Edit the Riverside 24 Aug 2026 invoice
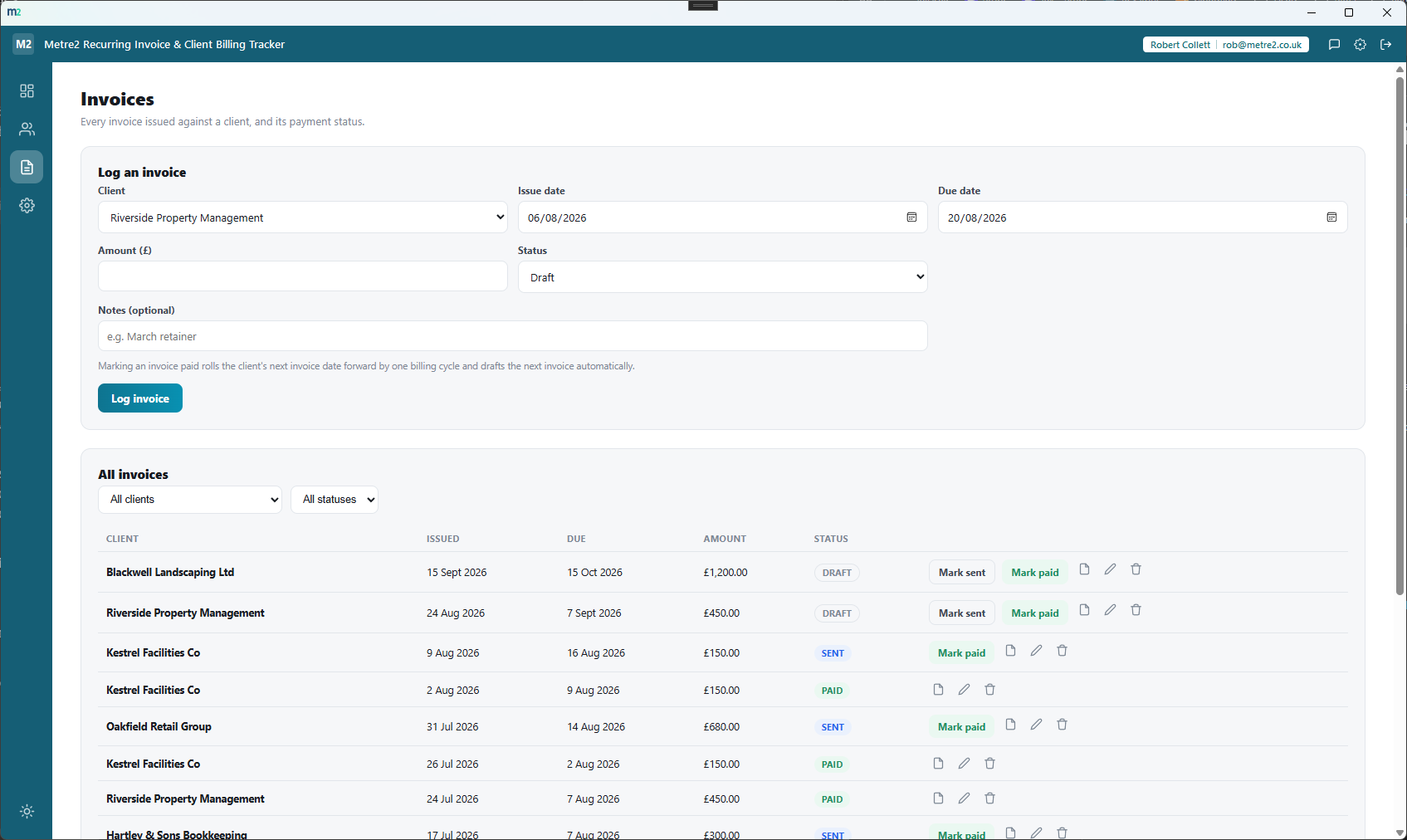Image resolution: width=1407 pixels, height=840 pixels. 1110,610
